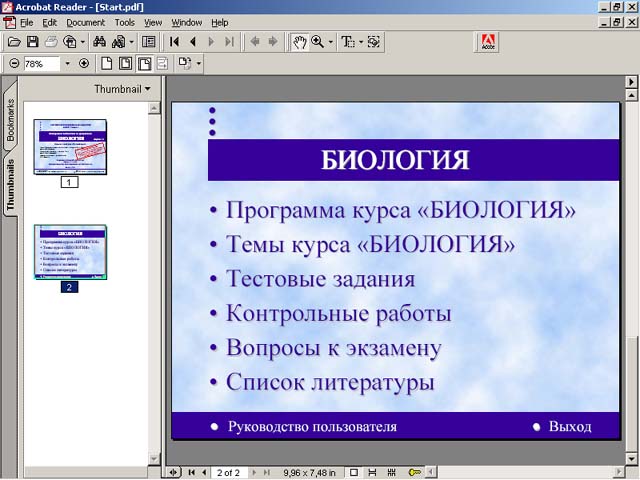Open the Document menu
This screenshot has width=640, height=480.
(x=85, y=22)
